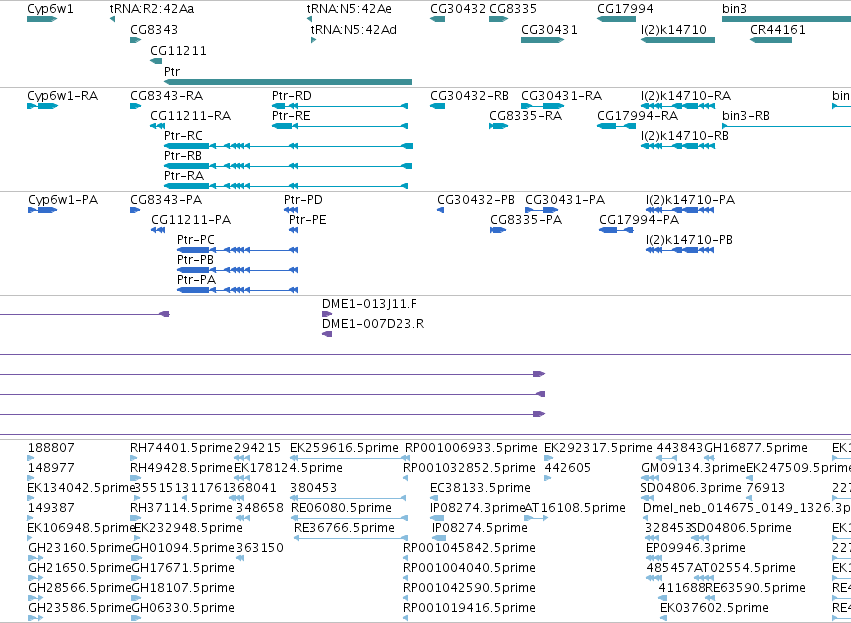Click the bin3-RB transcript label
The height and width of the screenshot is (623, 851).
point(746,116)
